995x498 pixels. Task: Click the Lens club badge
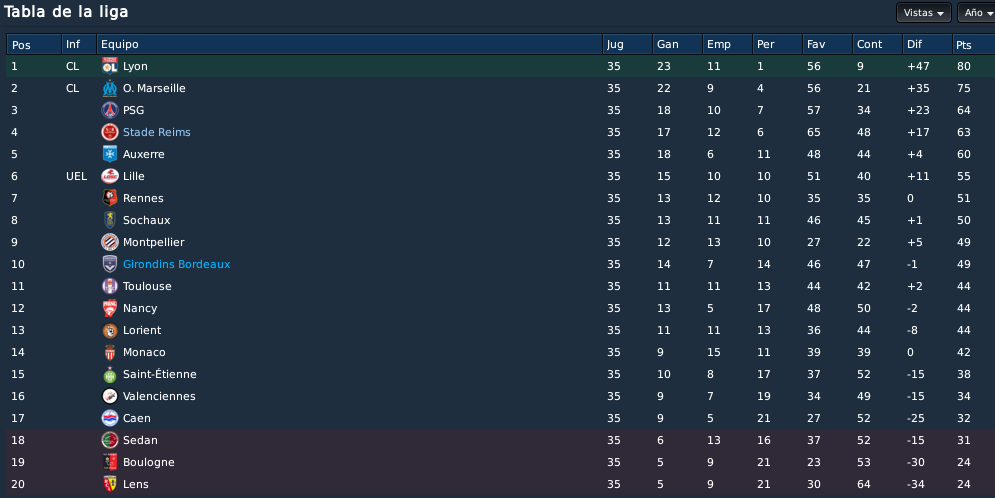[110, 484]
